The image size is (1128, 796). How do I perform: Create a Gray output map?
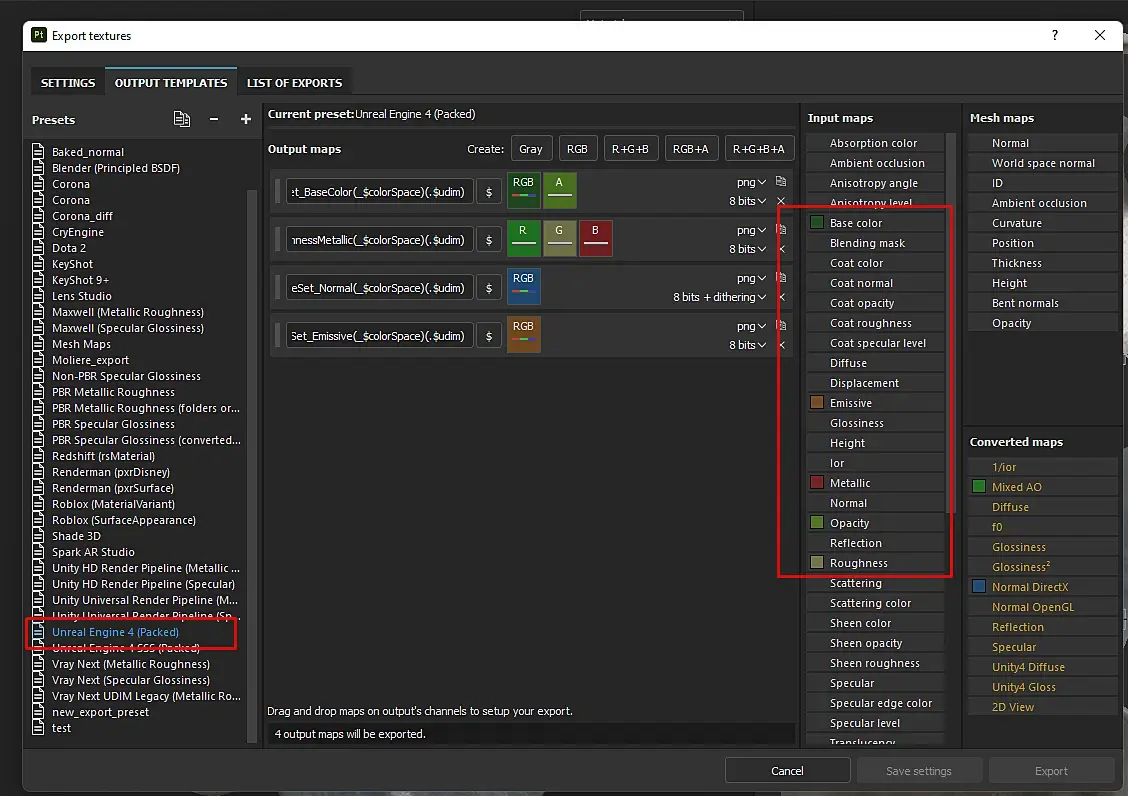pos(531,149)
